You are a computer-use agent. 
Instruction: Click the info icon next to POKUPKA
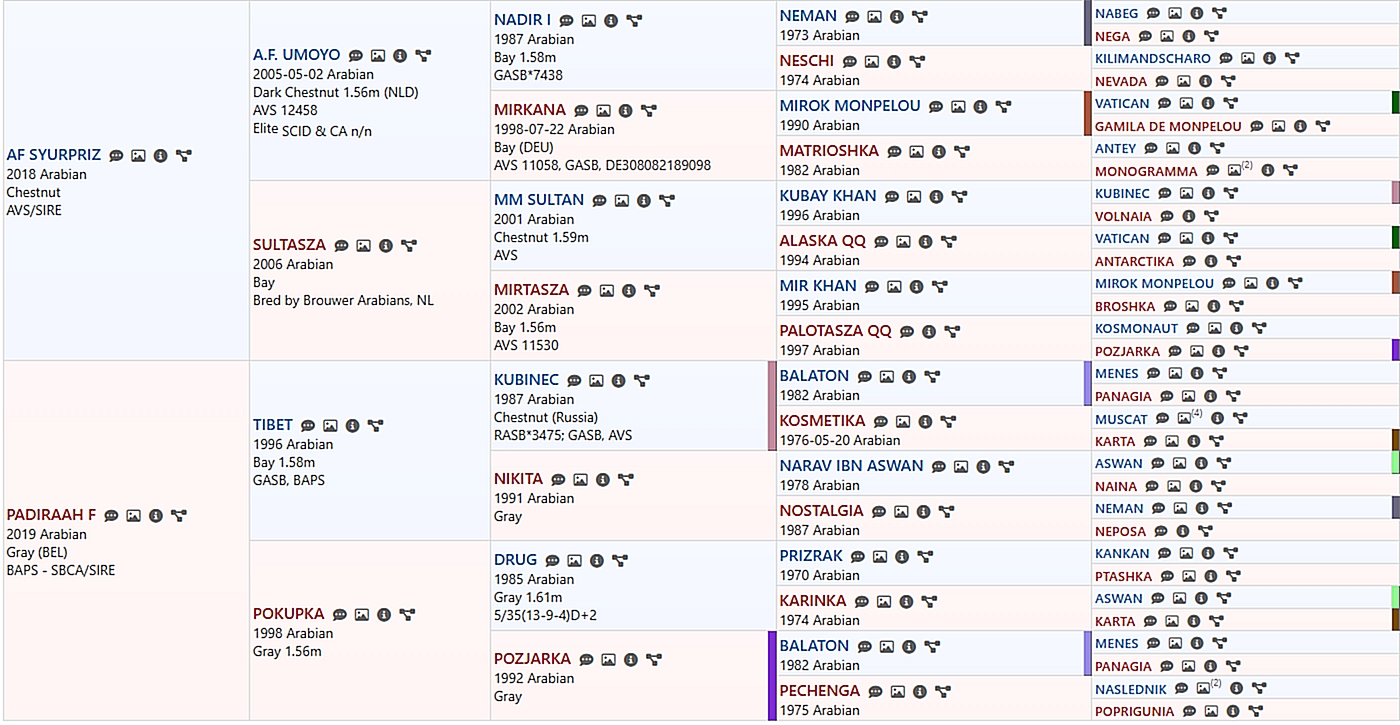tap(384, 615)
